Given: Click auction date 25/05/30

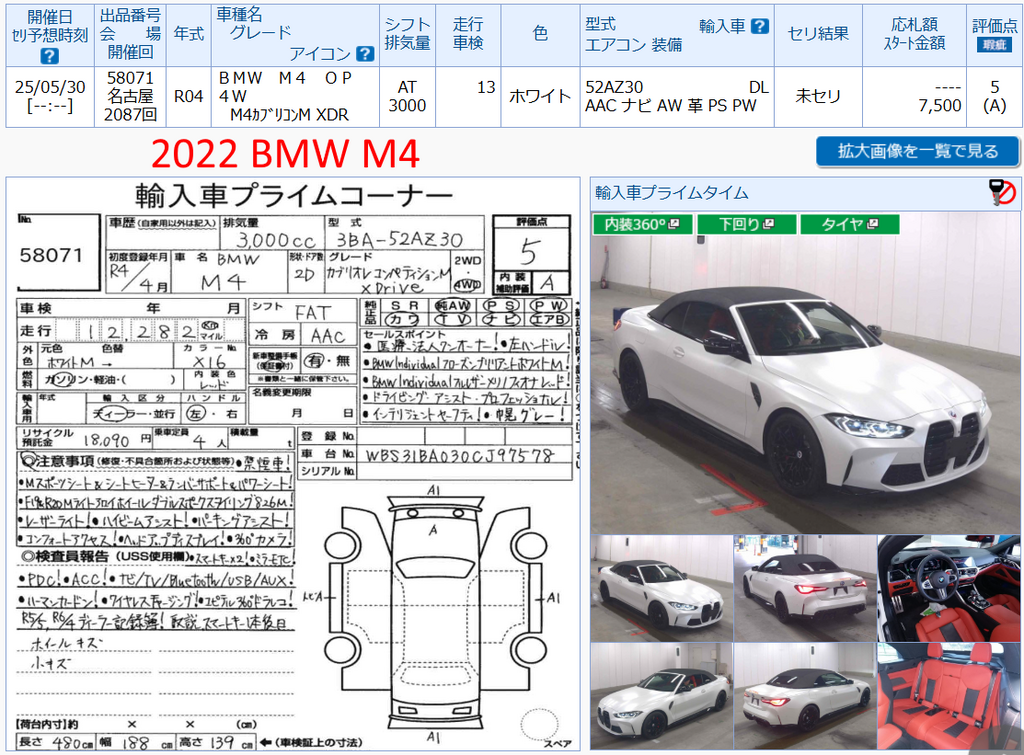Looking at the screenshot, I should pos(50,87).
